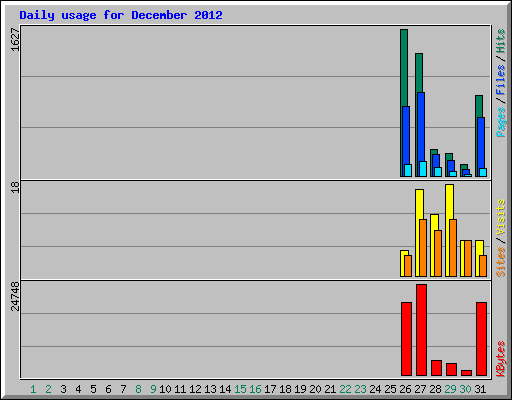Click the yellow Visits bar for day 27

(419, 204)
